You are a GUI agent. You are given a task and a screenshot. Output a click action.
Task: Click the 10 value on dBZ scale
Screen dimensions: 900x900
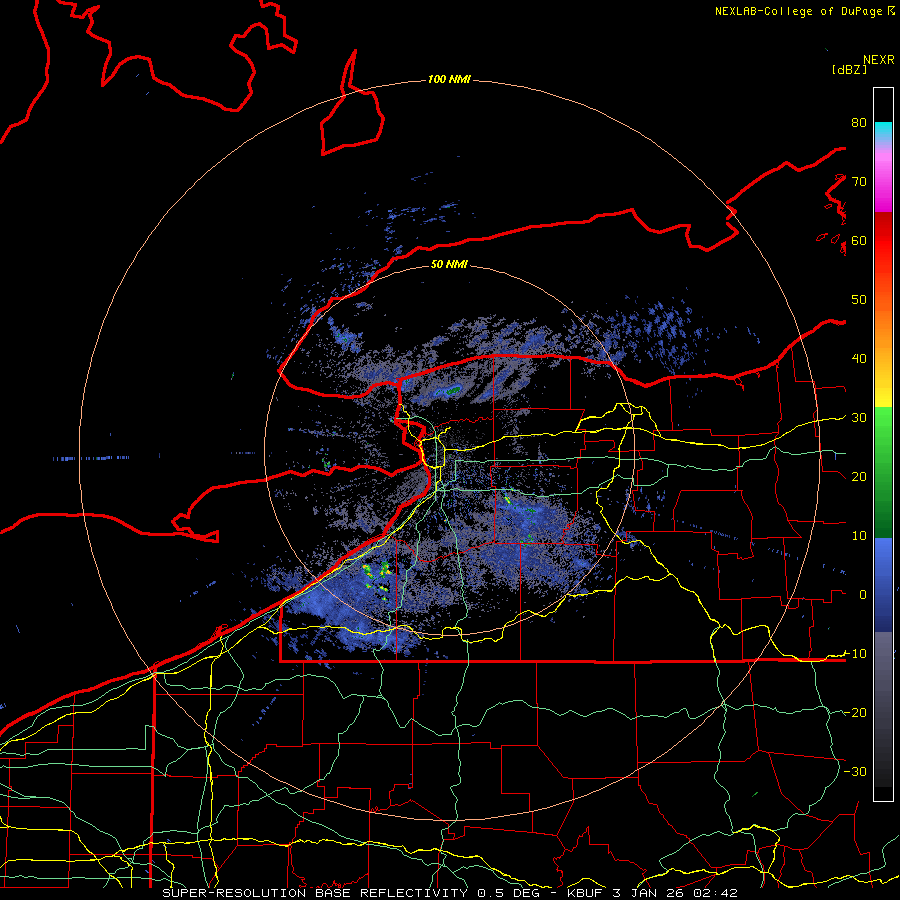(859, 536)
